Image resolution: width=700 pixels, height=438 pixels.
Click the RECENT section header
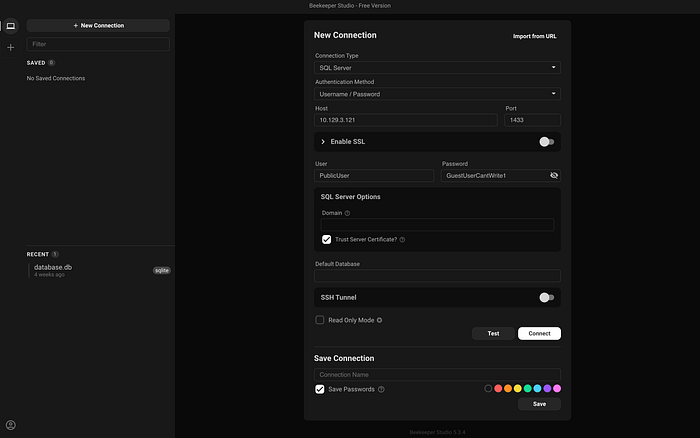pos(38,254)
